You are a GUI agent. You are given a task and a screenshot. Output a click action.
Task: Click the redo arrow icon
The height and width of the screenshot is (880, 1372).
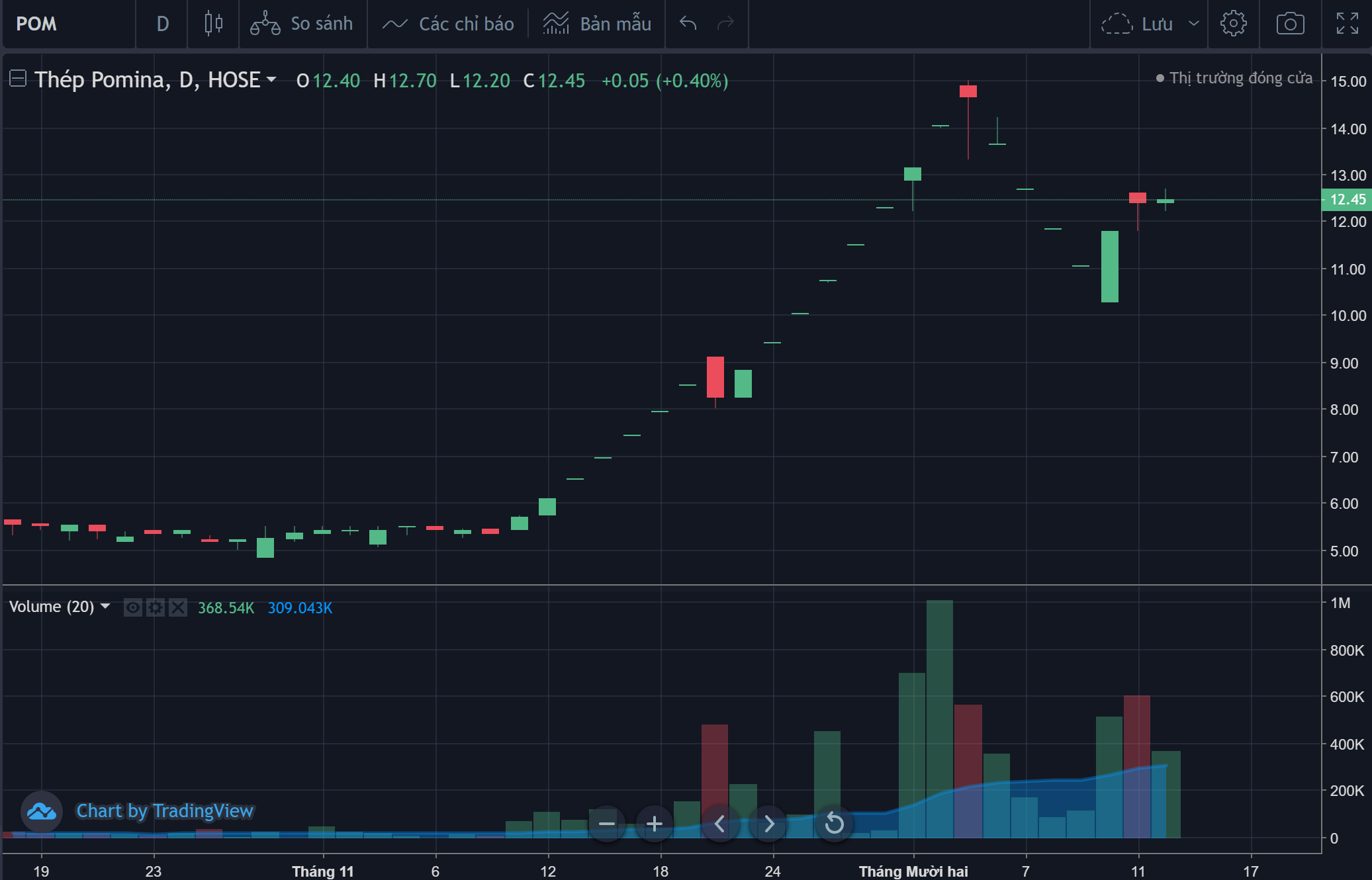tap(726, 24)
